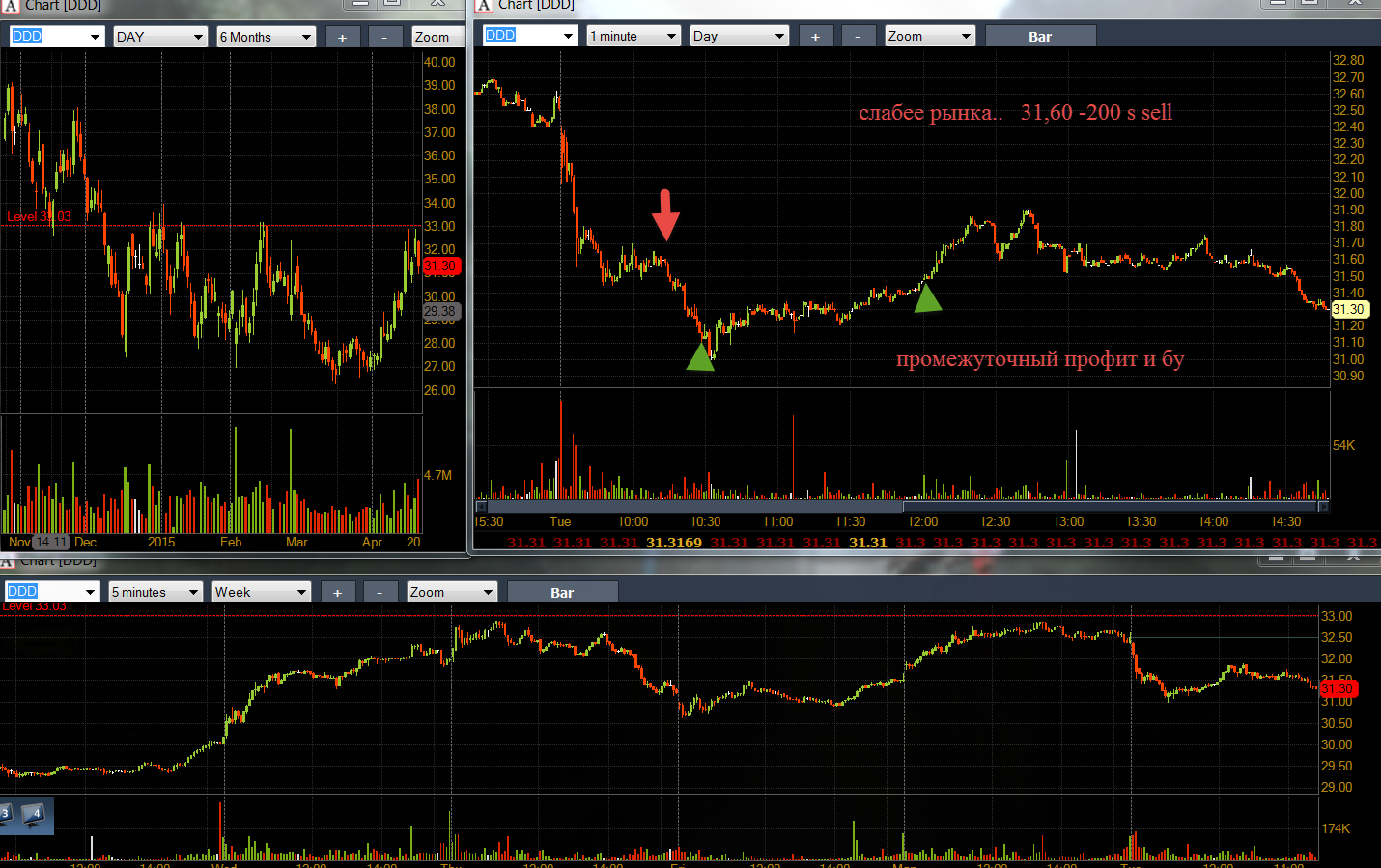This screenshot has height=868, width=1381.
Task: Click the 12:00 time label under 1-minute chart
Action: tap(922, 521)
